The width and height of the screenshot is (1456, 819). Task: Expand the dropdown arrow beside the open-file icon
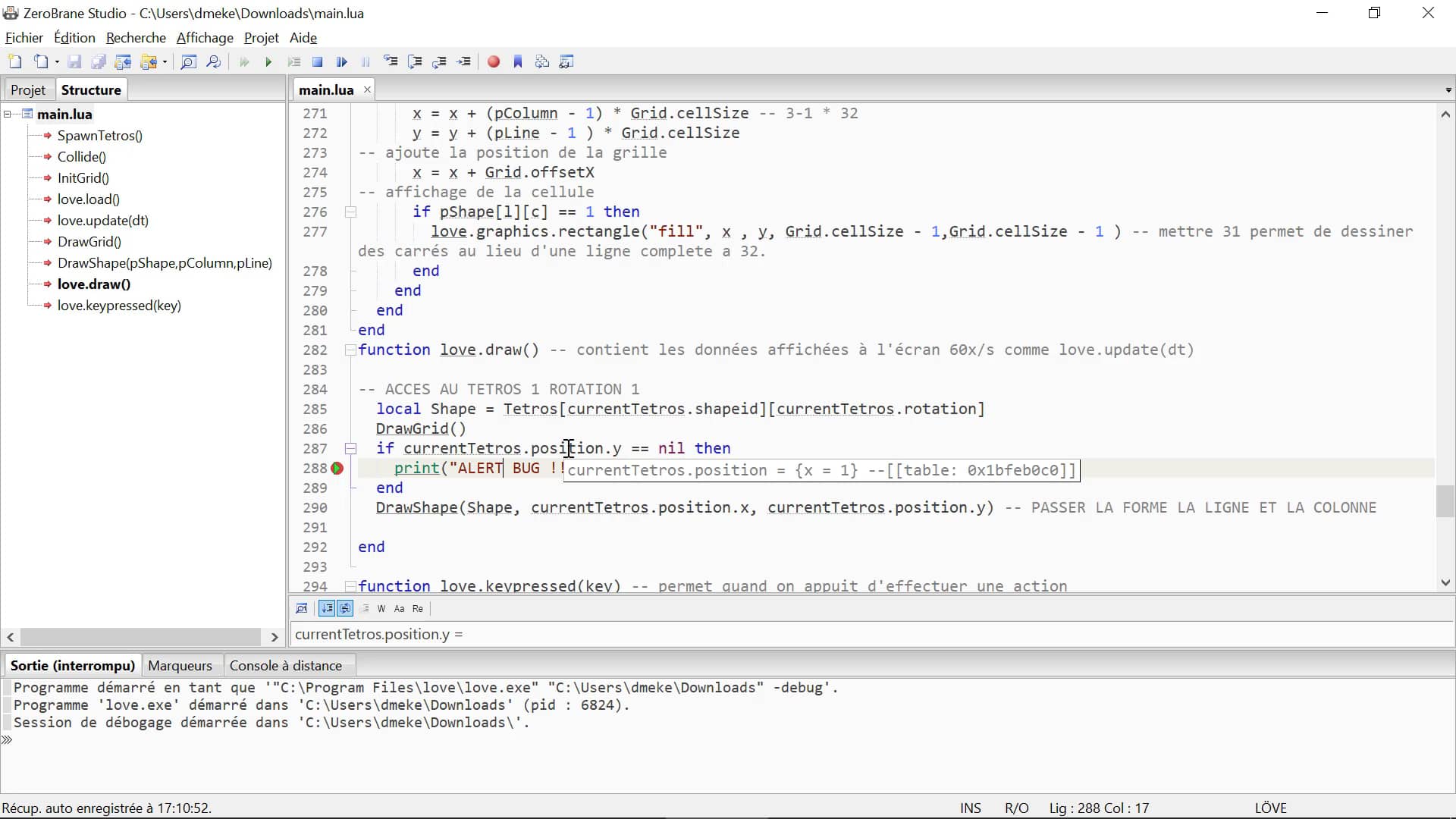[56, 61]
